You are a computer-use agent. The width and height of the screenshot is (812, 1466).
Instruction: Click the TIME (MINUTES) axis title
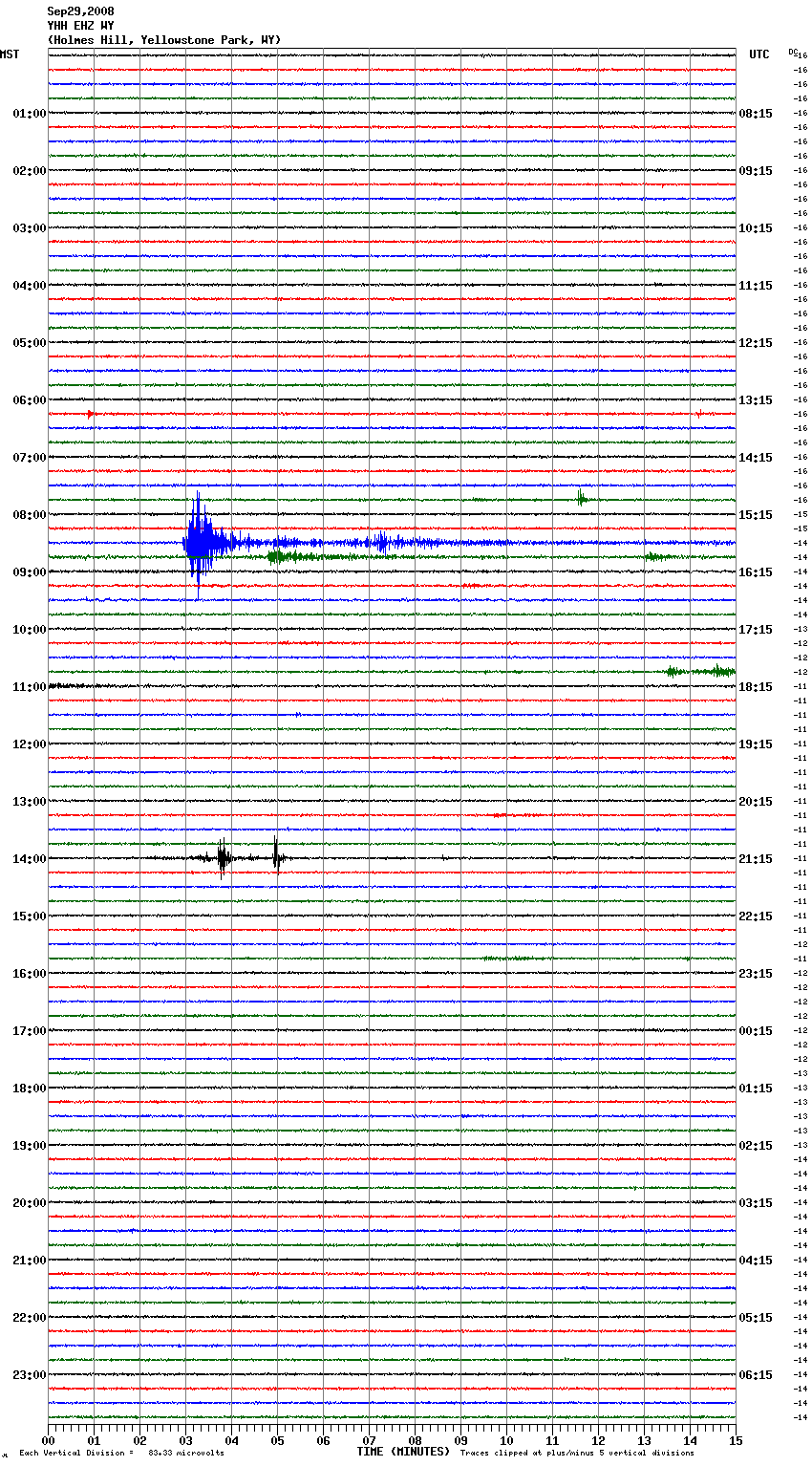[403, 1452]
